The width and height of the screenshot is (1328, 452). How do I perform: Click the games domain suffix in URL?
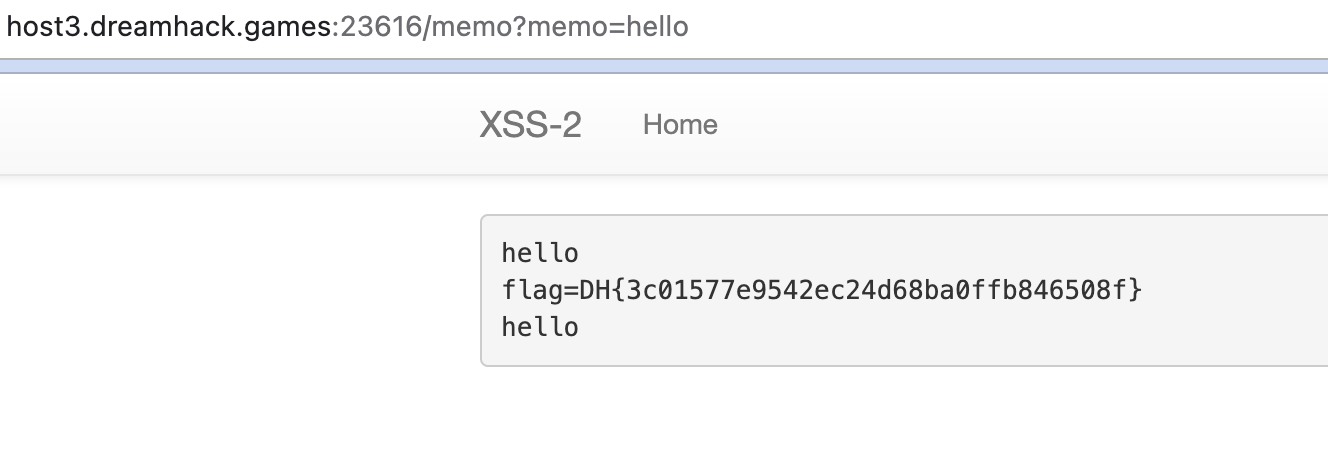[286, 26]
